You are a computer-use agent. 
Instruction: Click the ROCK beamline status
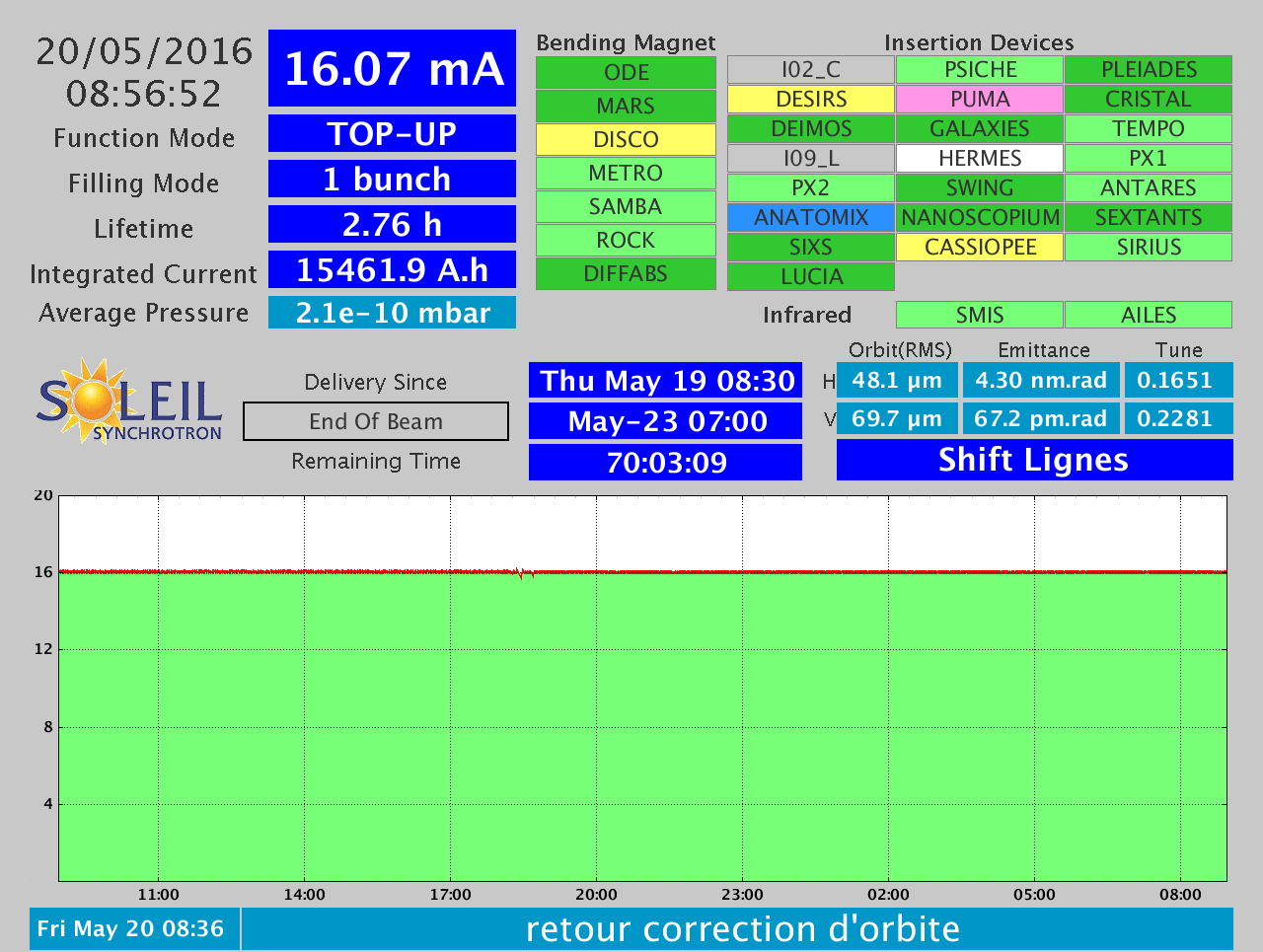point(626,241)
